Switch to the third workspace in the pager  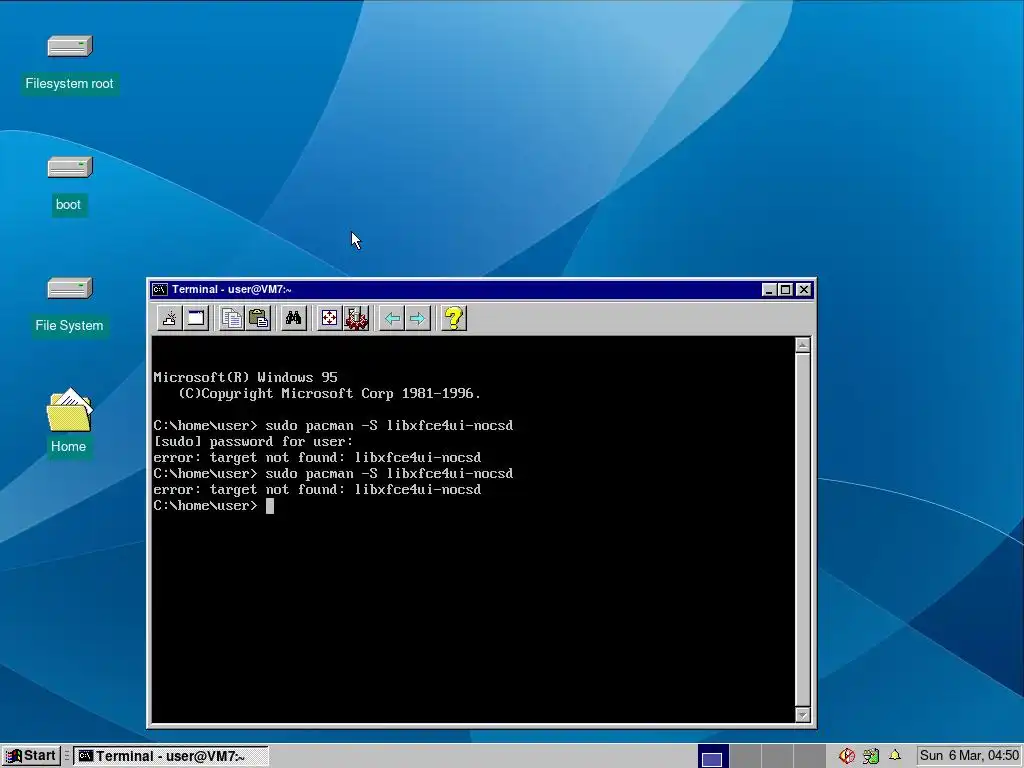pos(776,756)
